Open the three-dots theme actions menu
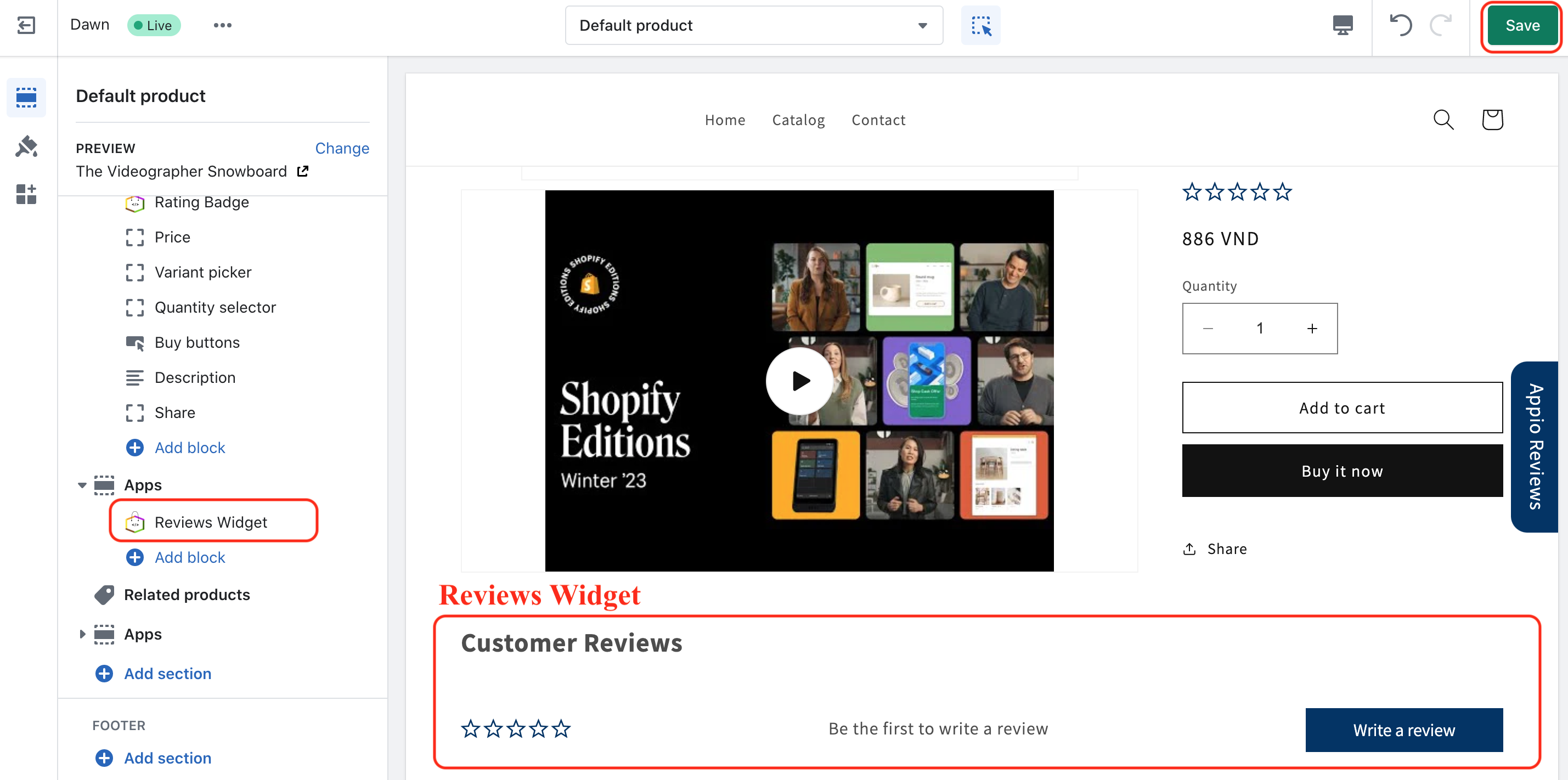 (x=222, y=25)
